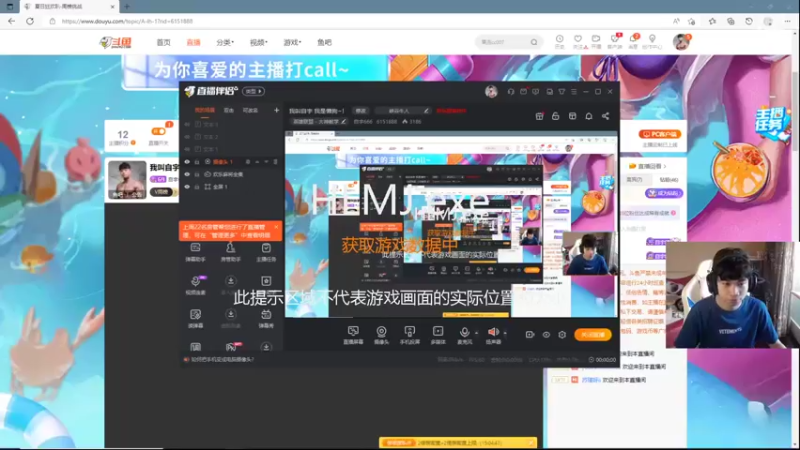Click the mode switch pill beside 直播伴侣 logo
The height and width of the screenshot is (450, 800).
click(254, 91)
